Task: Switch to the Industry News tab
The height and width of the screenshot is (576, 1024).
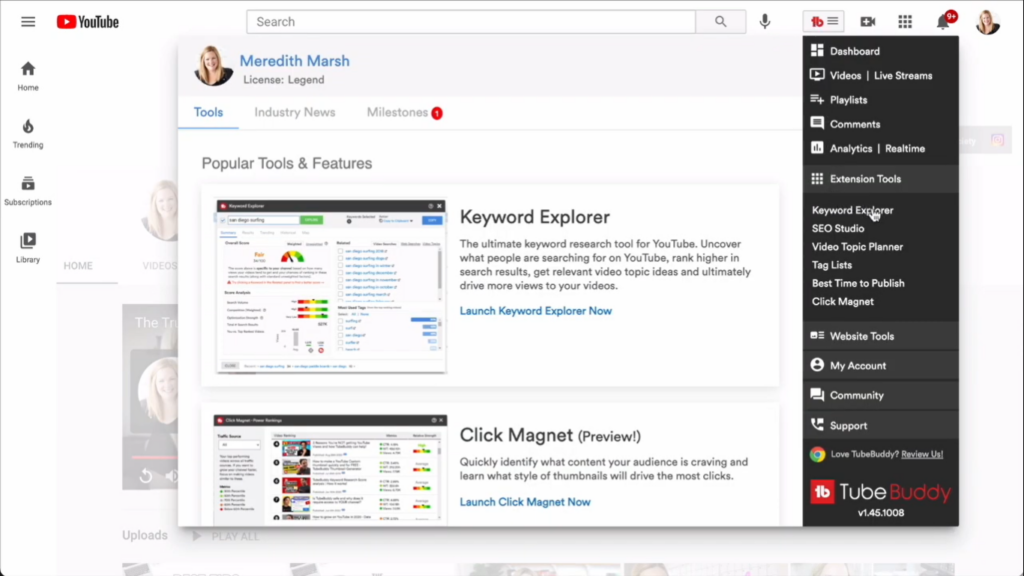Action: [x=295, y=112]
